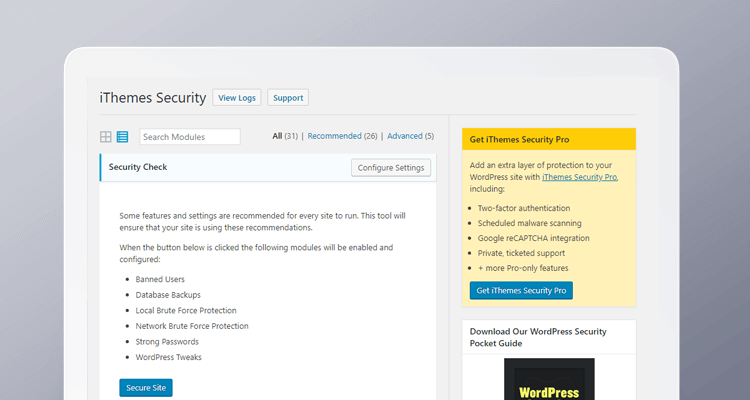Select the All (31) filter
Viewport: 750px width, 400px height.
(x=285, y=136)
